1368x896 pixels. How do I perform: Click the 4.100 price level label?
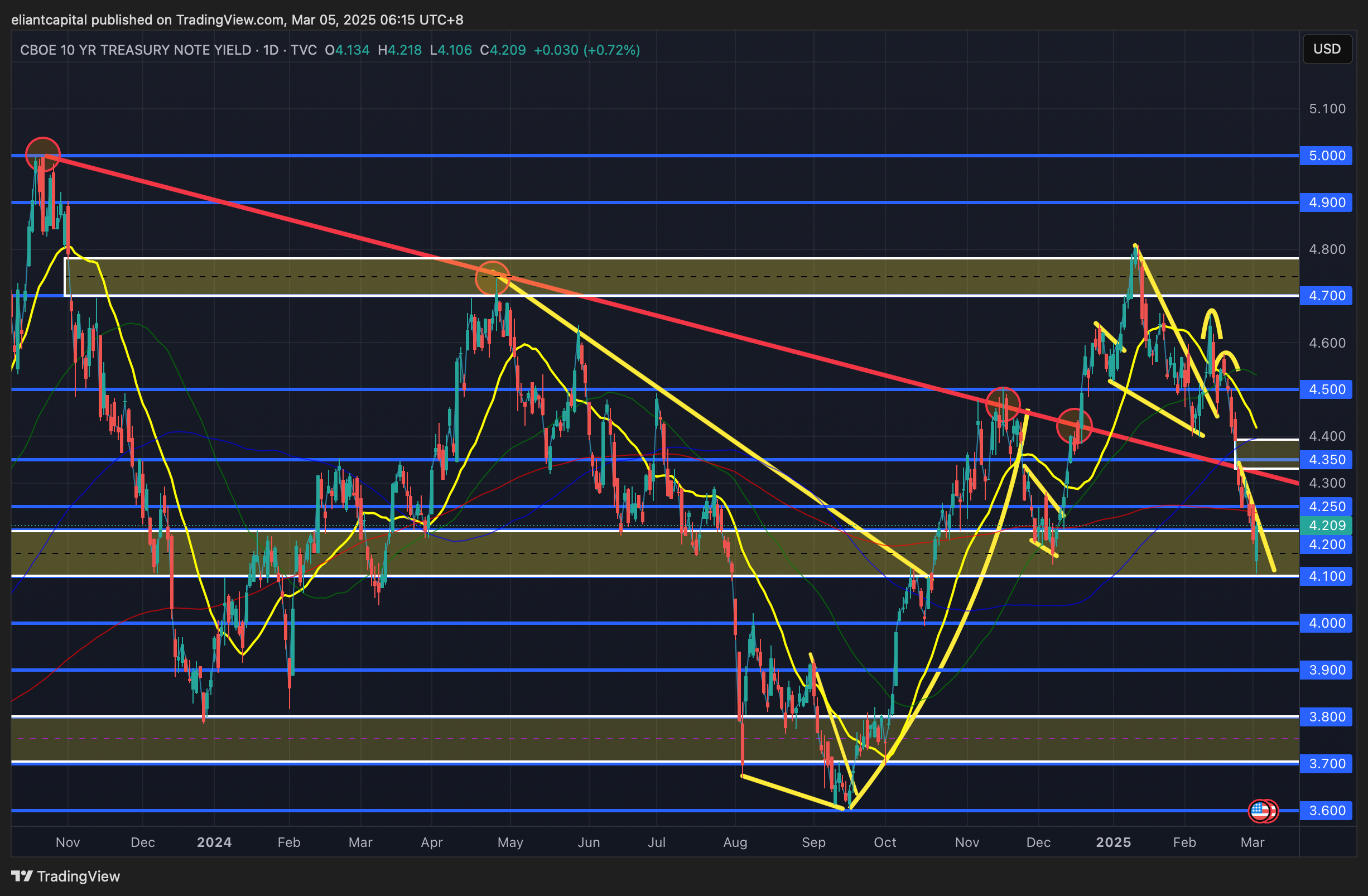pyautogui.click(x=1327, y=576)
